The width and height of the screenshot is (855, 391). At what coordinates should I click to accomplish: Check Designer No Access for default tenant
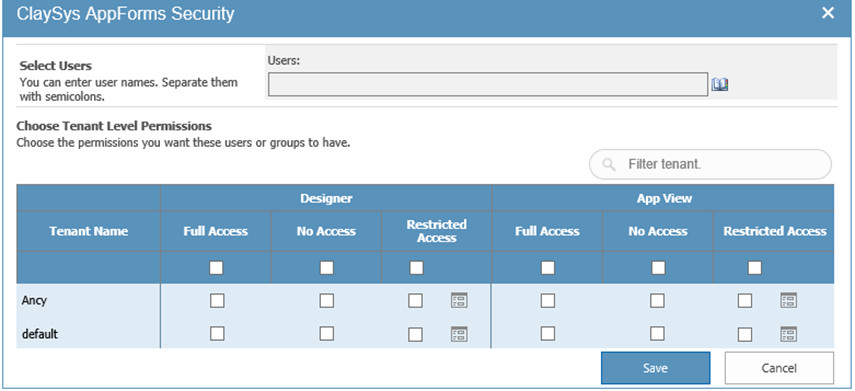(327, 333)
